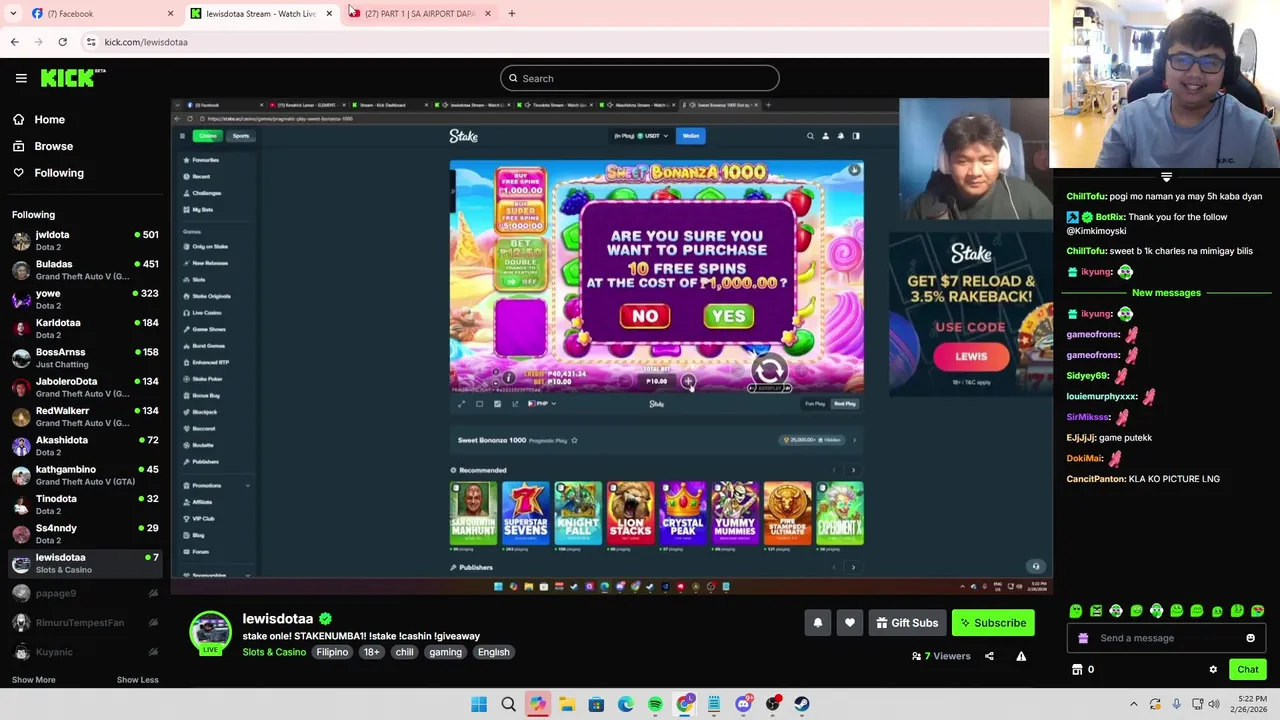Pick the first green Kick emote

pos(1076,611)
